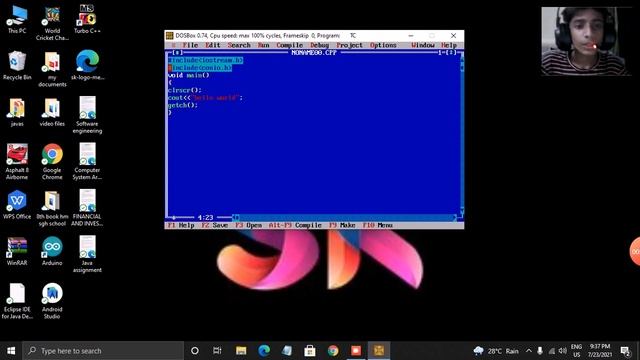The height and width of the screenshot is (360, 640).
Task: Open the Edit menu in Turbo C++
Action: [x=213, y=45]
